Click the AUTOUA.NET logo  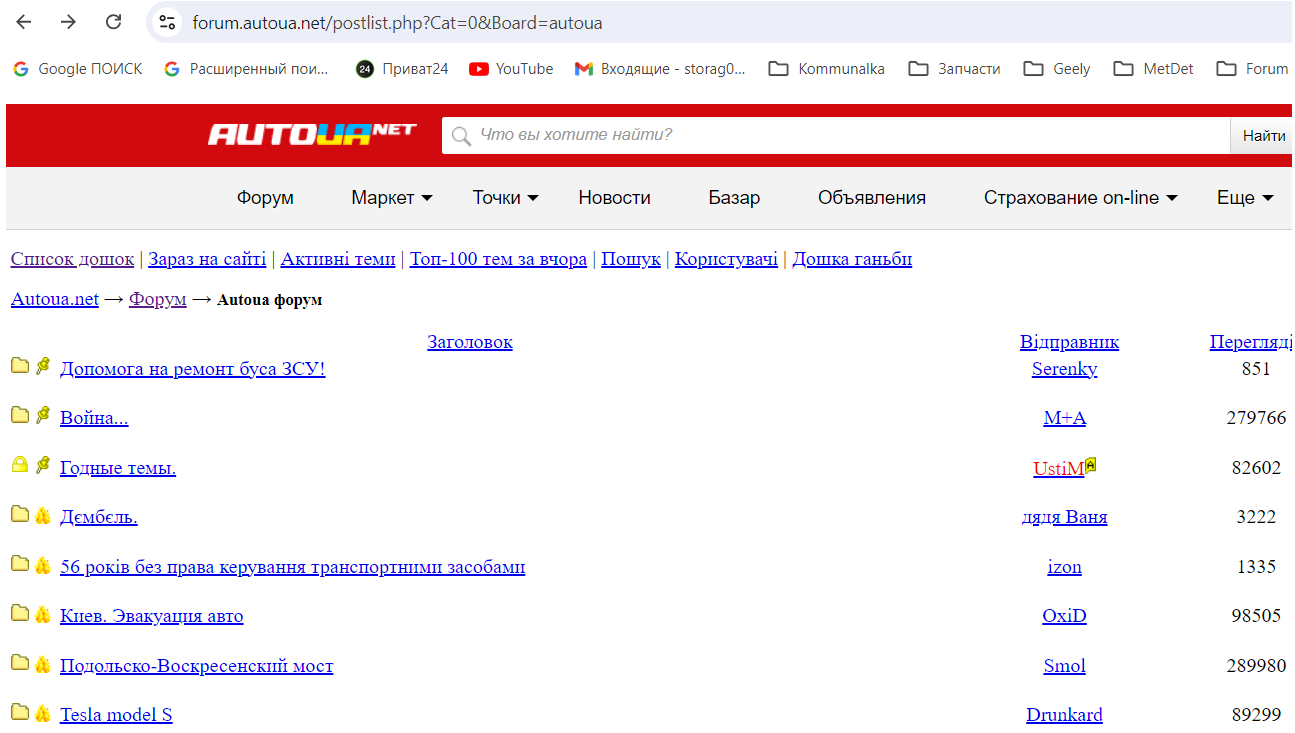pyautogui.click(x=311, y=134)
